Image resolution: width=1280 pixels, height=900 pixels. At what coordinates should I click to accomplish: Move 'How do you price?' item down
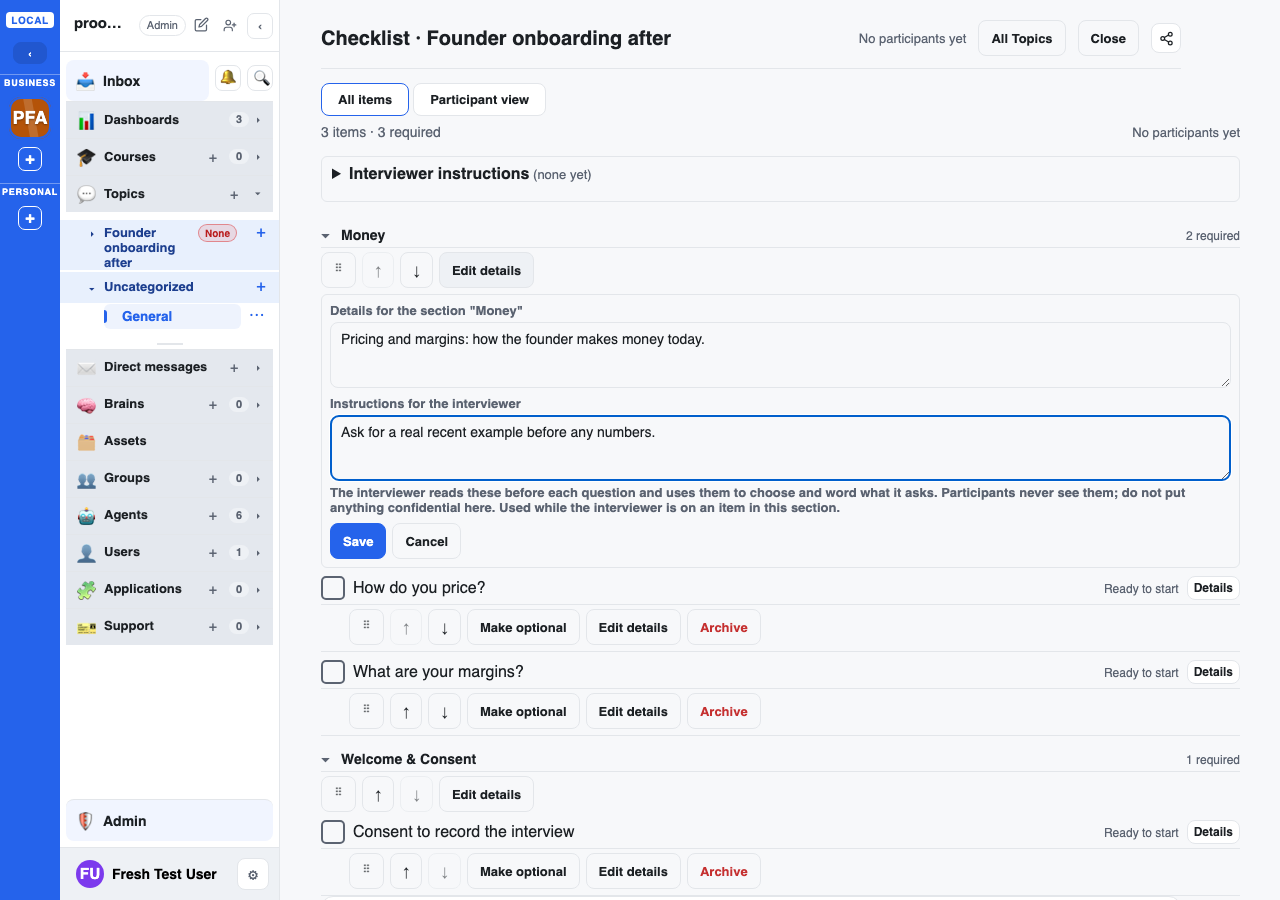[444, 628]
